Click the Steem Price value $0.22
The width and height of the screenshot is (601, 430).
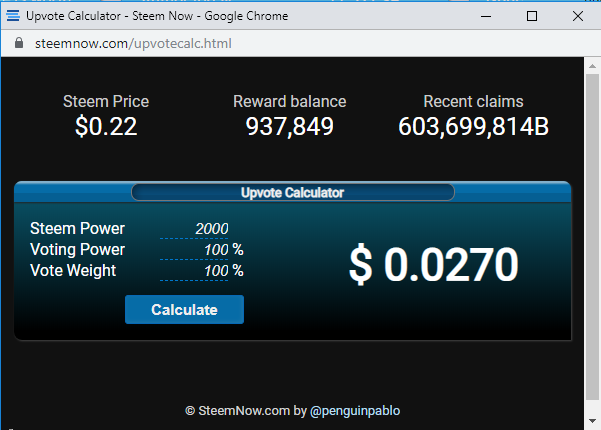click(106, 126)
